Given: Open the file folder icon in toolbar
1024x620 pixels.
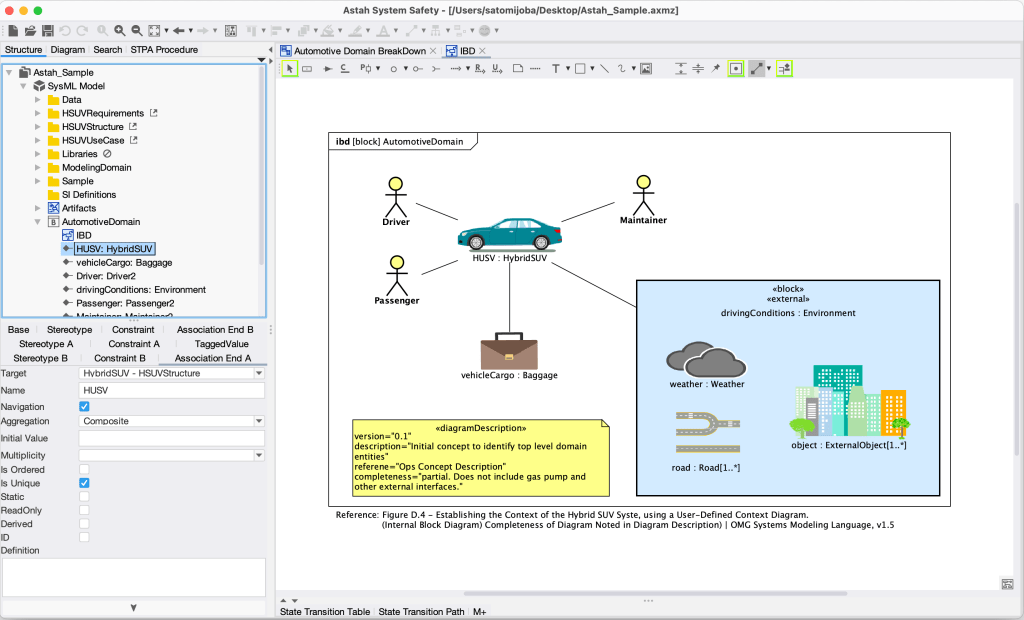Looking at the screenshot, I should [29, 31].
